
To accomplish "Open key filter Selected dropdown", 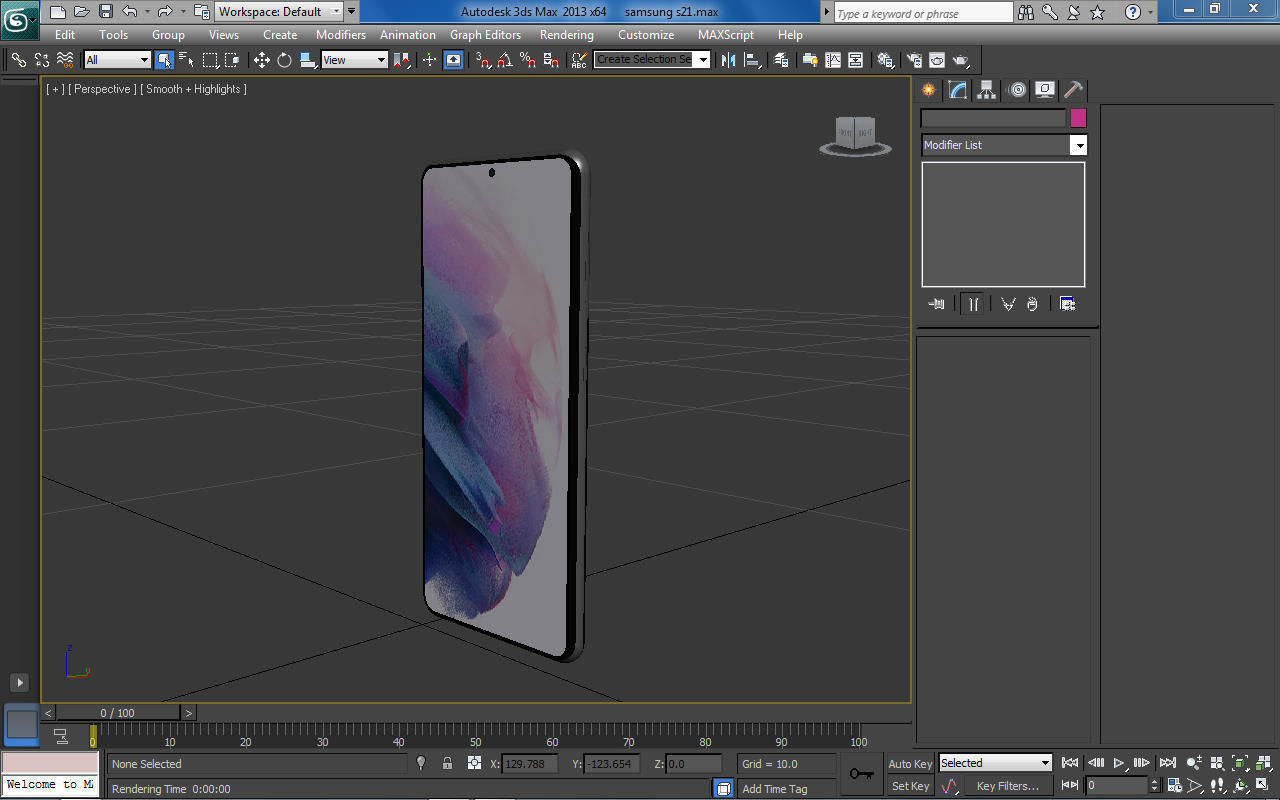I will pos(995,763).
